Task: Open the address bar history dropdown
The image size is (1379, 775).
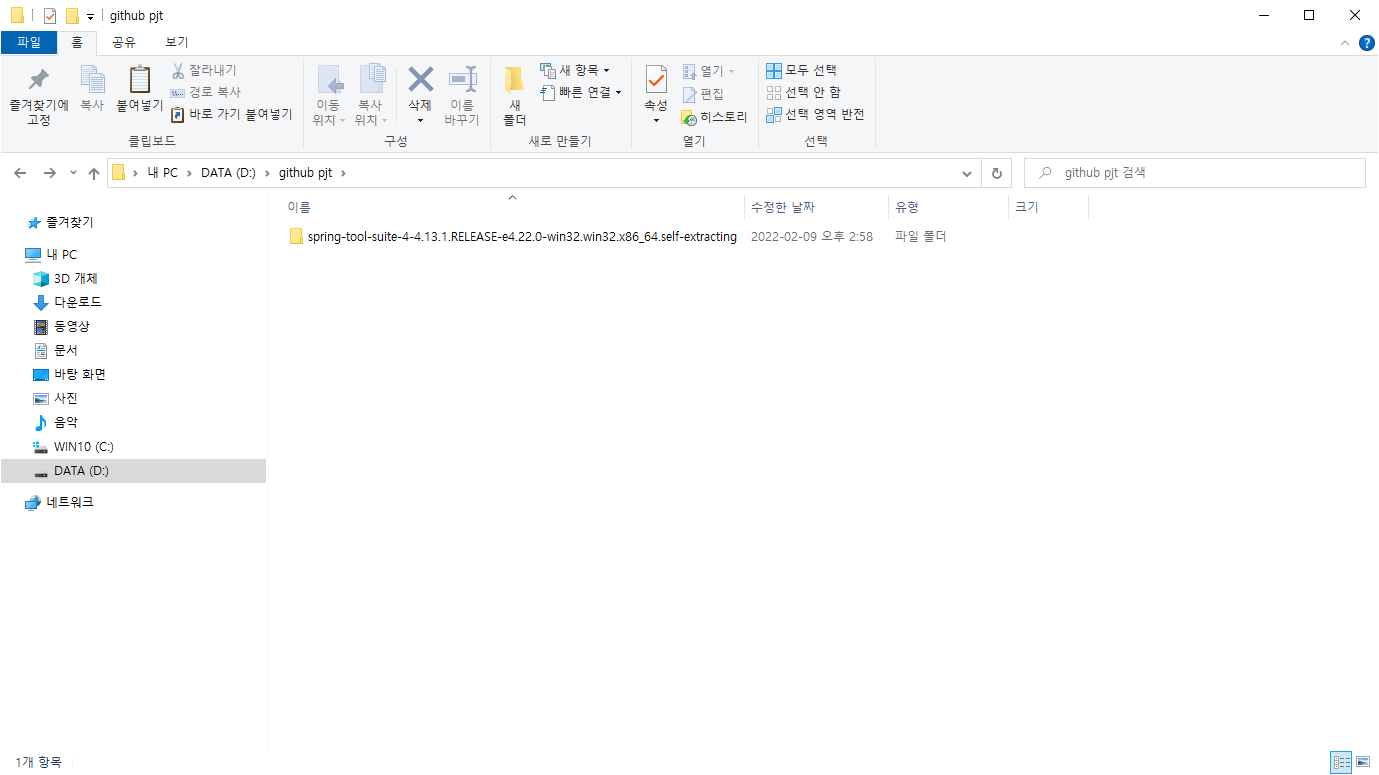Action: click(966, 173)
